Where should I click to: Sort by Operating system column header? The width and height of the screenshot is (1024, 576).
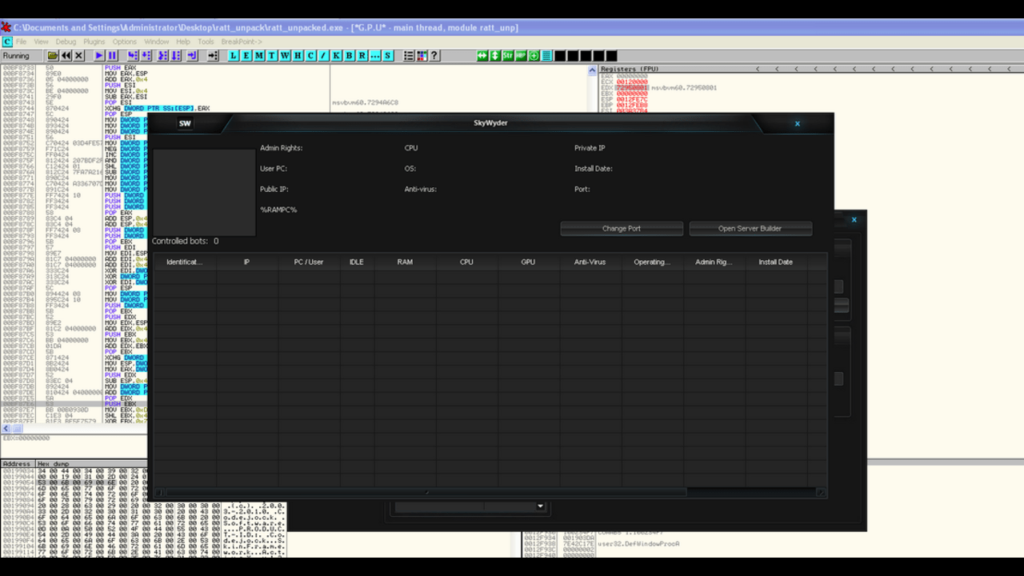pyautogui.click(x=652, y=262)
